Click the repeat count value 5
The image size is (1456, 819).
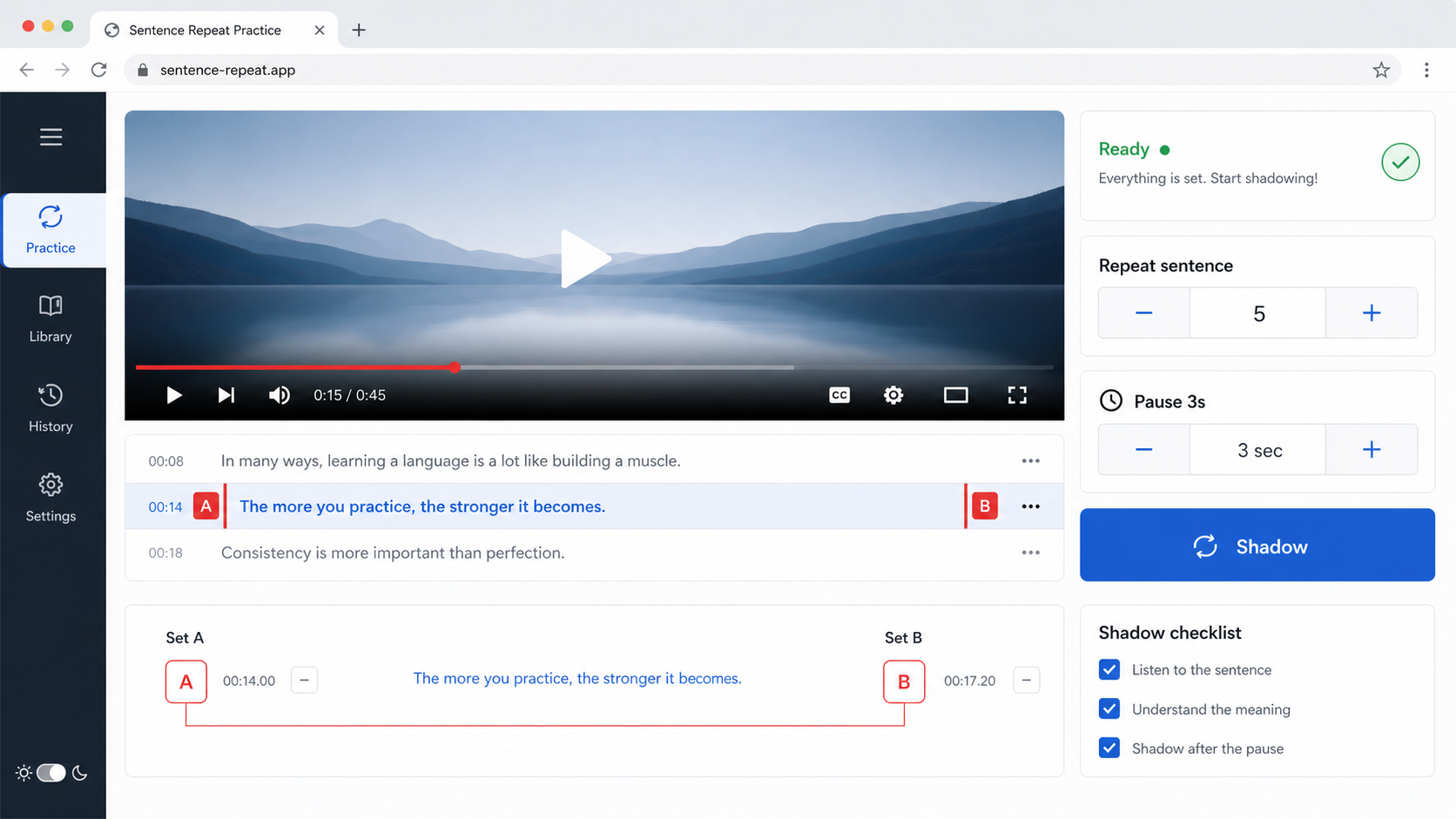click(x=1258, y=313)
